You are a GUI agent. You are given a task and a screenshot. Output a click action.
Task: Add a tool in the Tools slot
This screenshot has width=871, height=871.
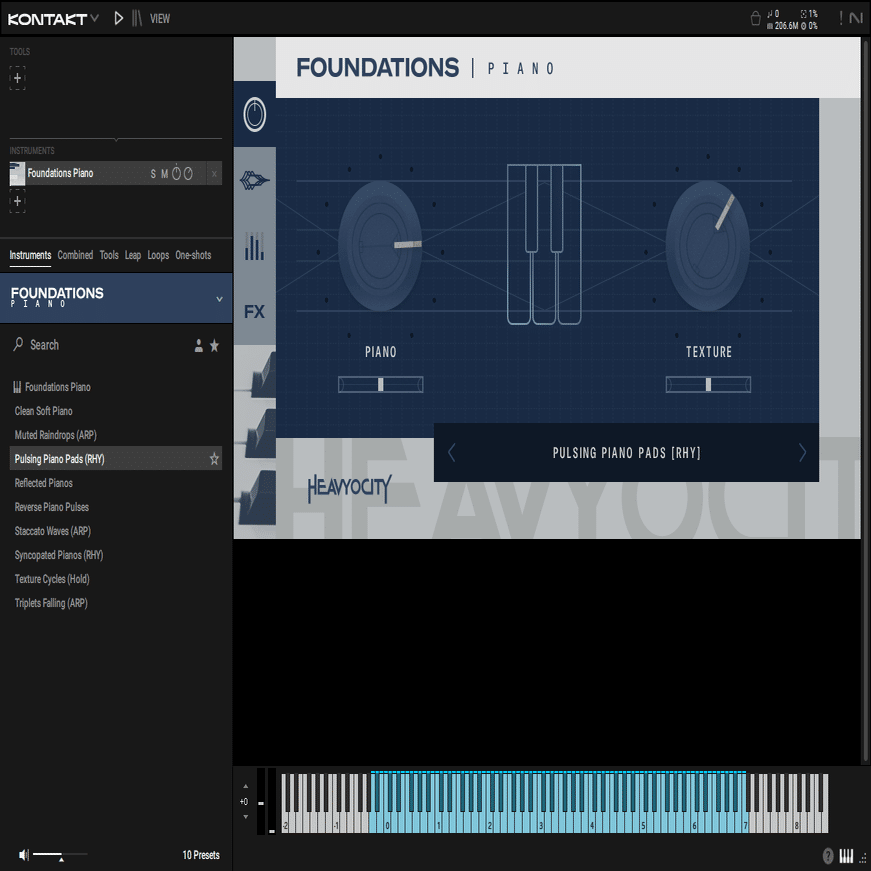click(x=17, y=78)
